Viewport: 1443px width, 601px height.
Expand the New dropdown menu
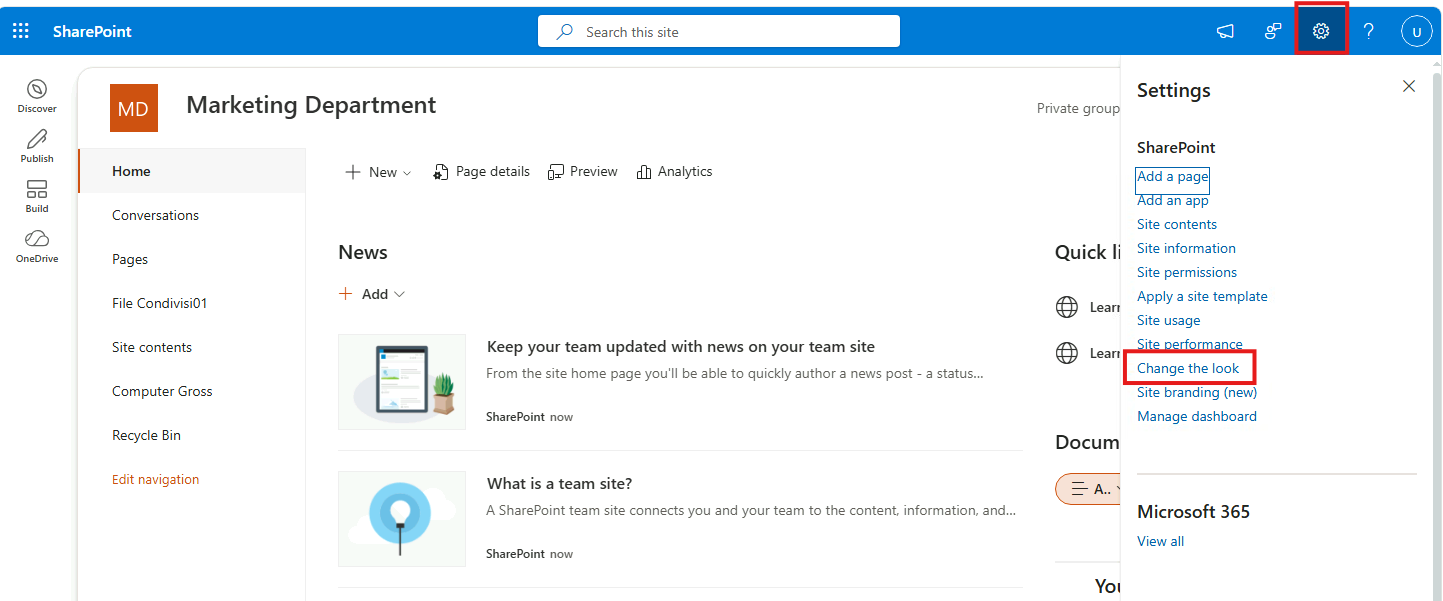coord(378,172)
